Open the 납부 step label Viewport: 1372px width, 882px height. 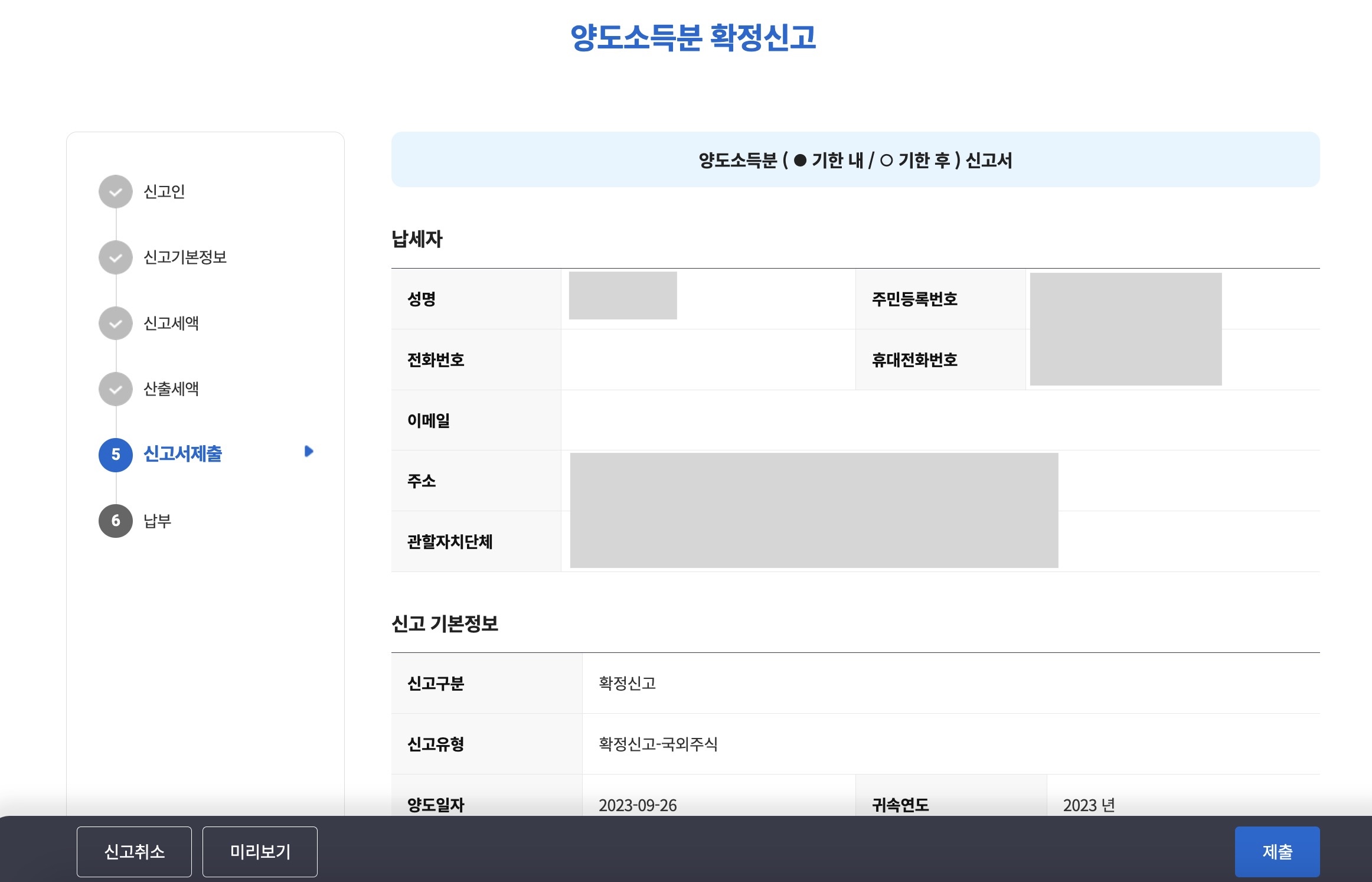tap(158, 521)
